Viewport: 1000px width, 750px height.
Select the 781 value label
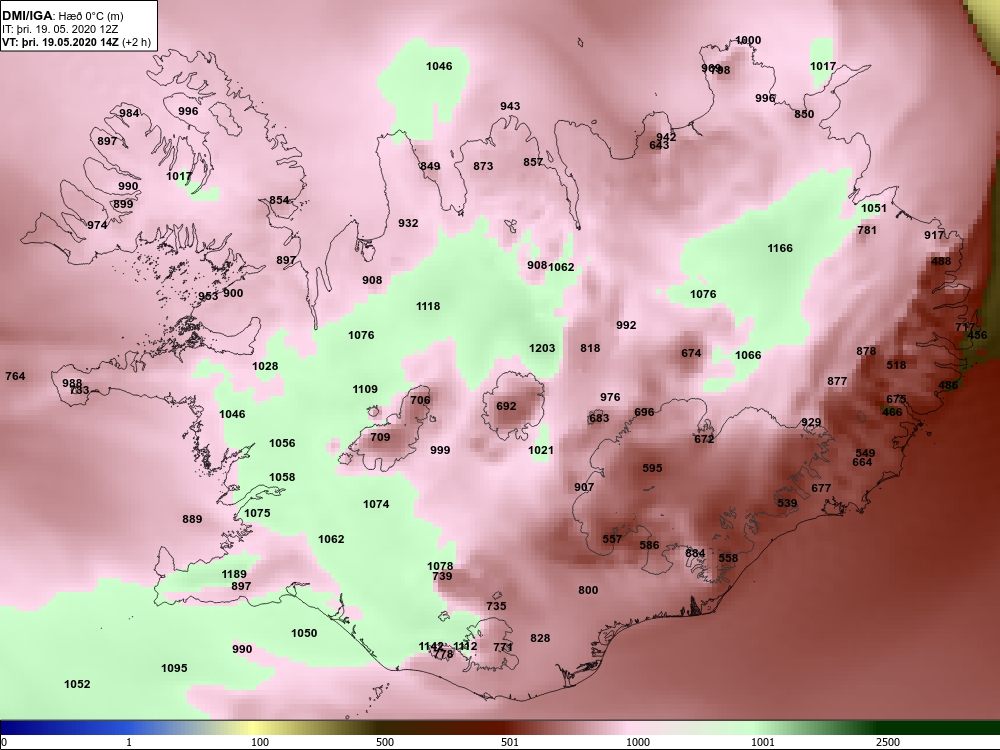867,230
